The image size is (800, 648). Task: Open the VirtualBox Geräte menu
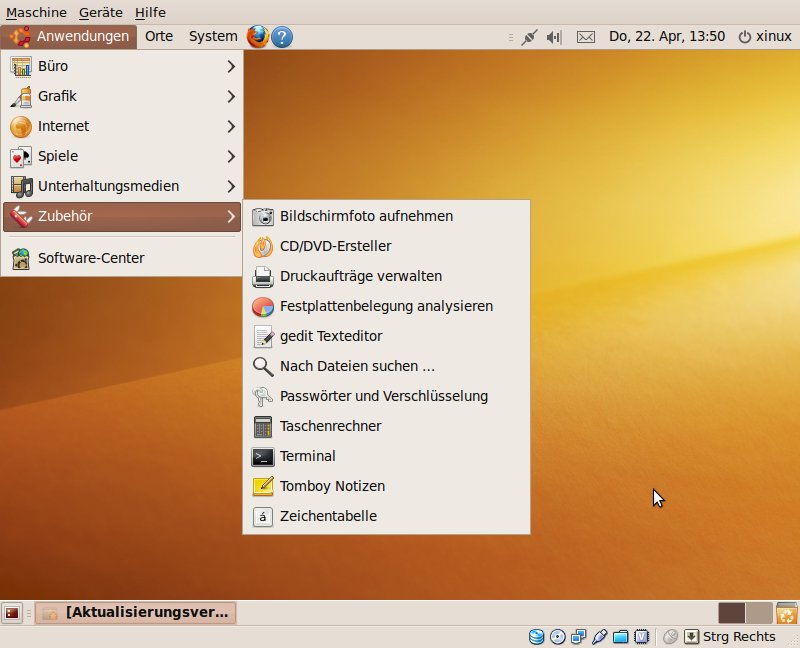pyautogui.click(x=101, y=12)
